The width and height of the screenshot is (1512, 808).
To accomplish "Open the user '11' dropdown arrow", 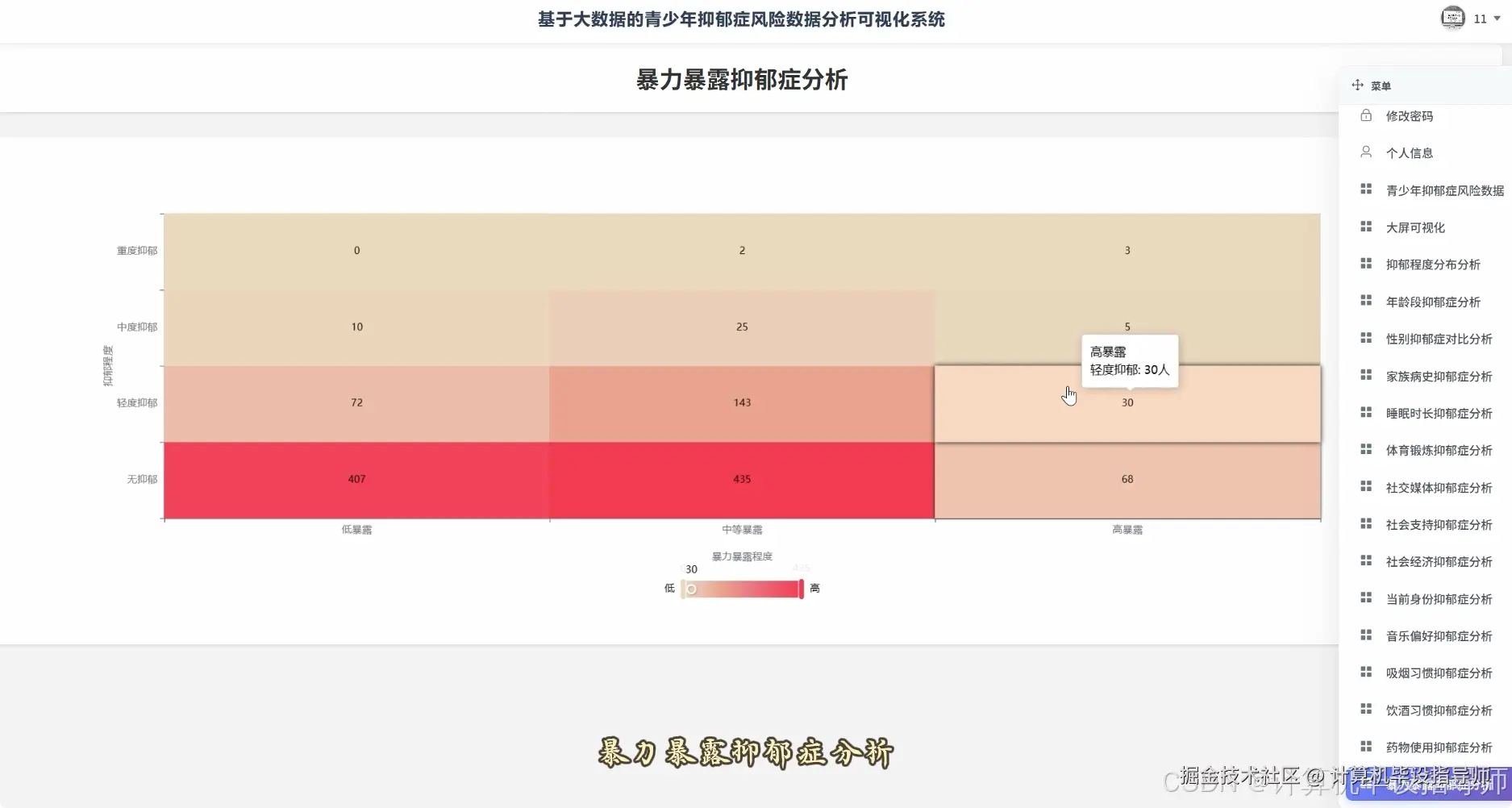I will 1496,18.
